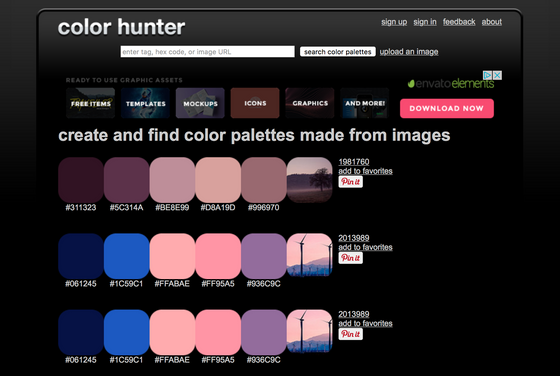This screenshot has height=376, width=560.
Task: Open the sign up link
Action: tap(394, 22)
